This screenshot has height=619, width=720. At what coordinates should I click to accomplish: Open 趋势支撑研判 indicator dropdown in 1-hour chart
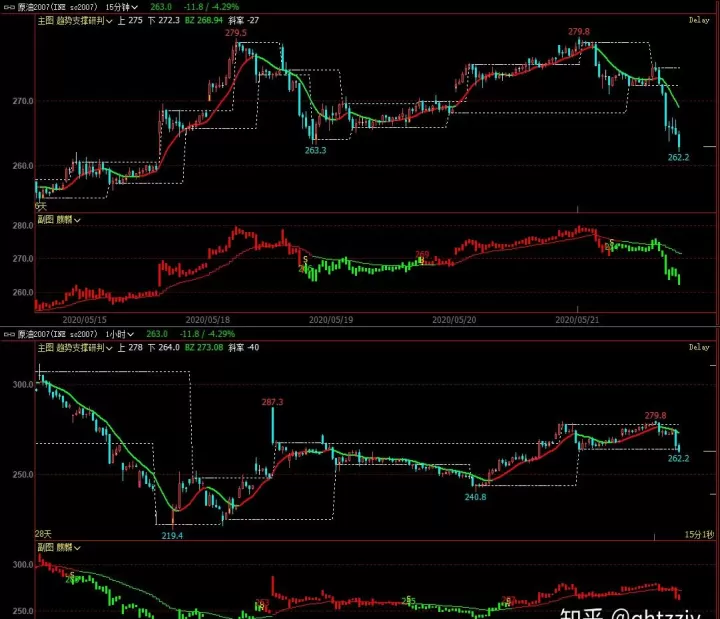tap(84, 348)
